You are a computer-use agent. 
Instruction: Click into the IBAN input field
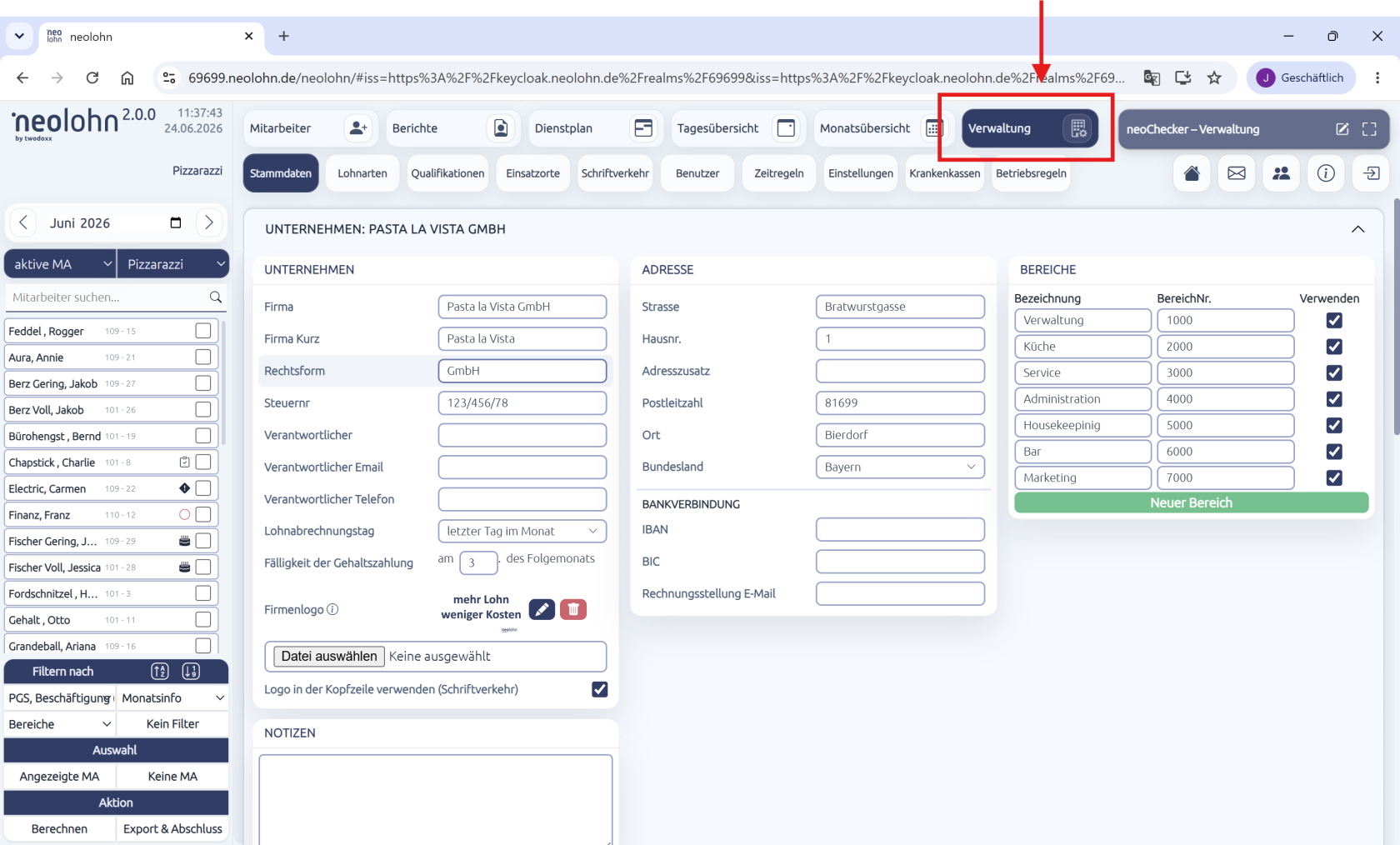point(900,529)
